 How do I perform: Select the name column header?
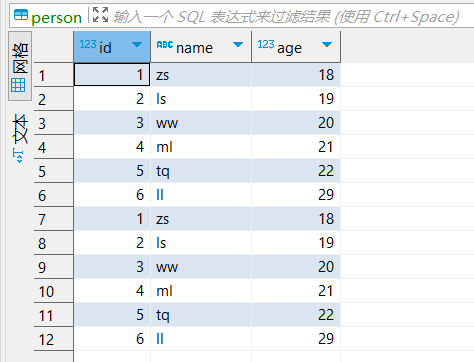click(201, 47)
